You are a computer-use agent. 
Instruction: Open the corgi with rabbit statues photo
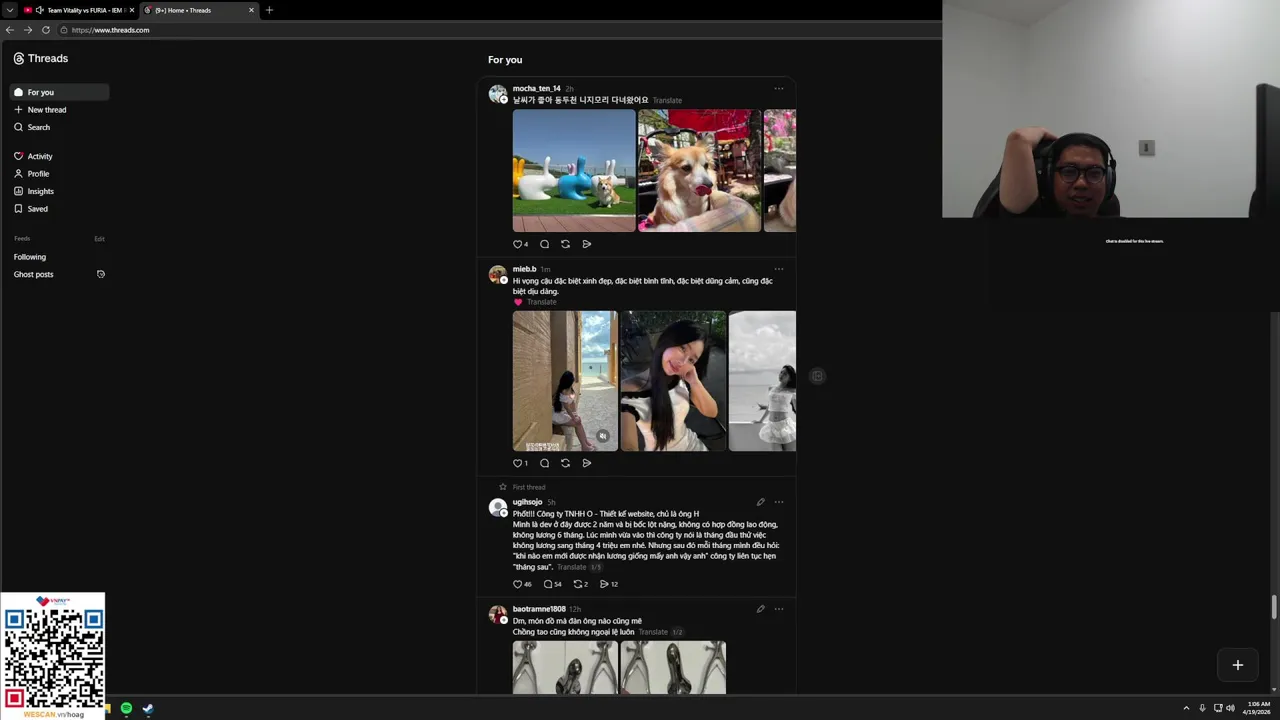(574, 170)
